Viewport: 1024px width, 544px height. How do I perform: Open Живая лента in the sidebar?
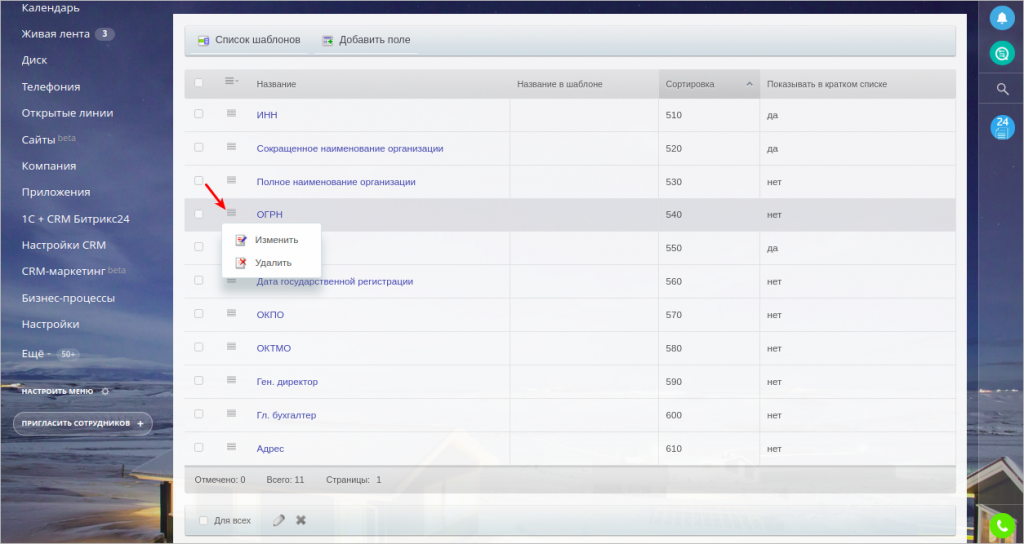(x=56, y=34)
